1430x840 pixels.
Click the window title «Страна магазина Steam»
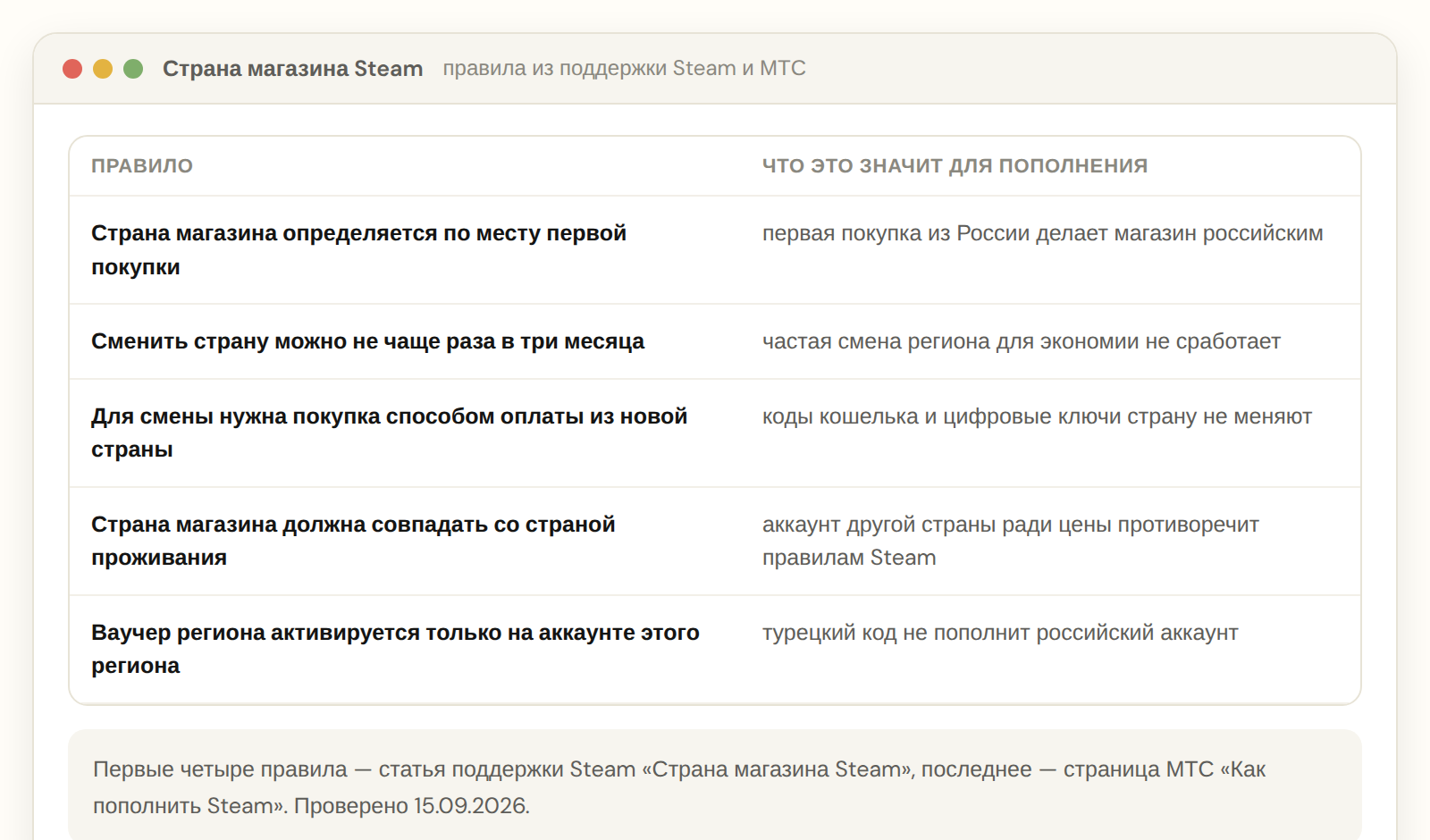(292, 69)
